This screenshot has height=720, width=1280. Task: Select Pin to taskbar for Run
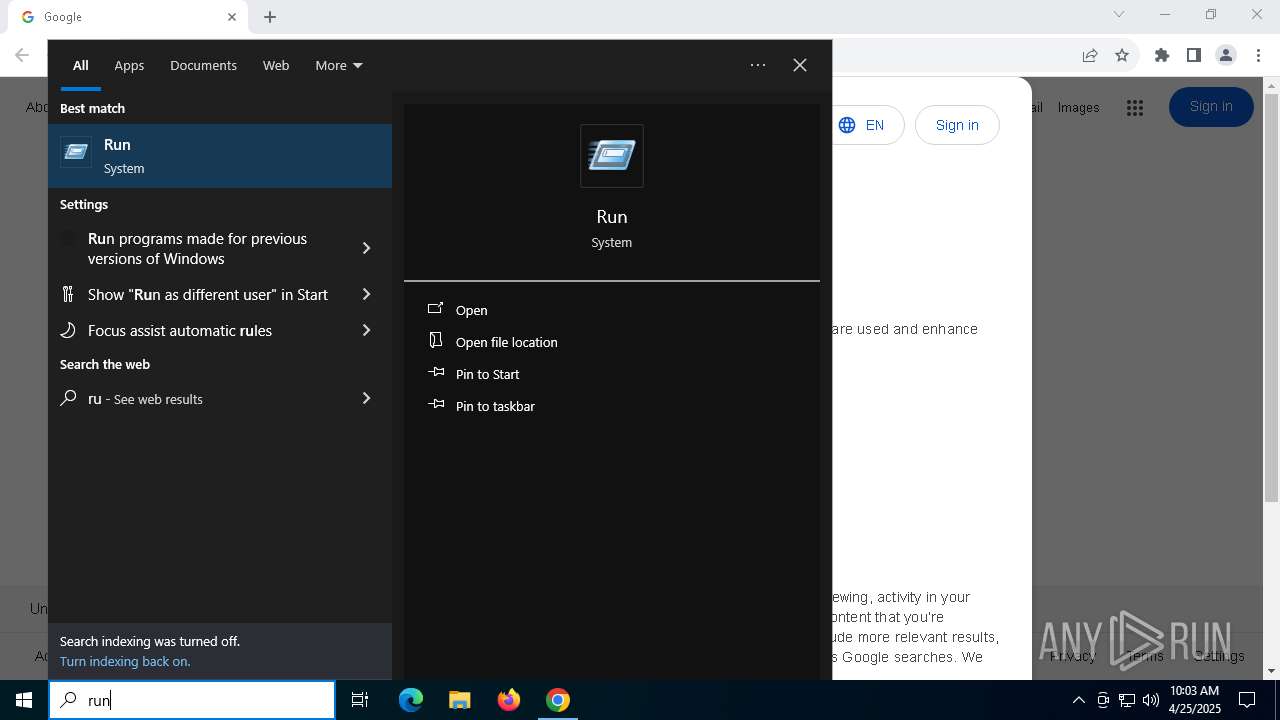(495, 406)
